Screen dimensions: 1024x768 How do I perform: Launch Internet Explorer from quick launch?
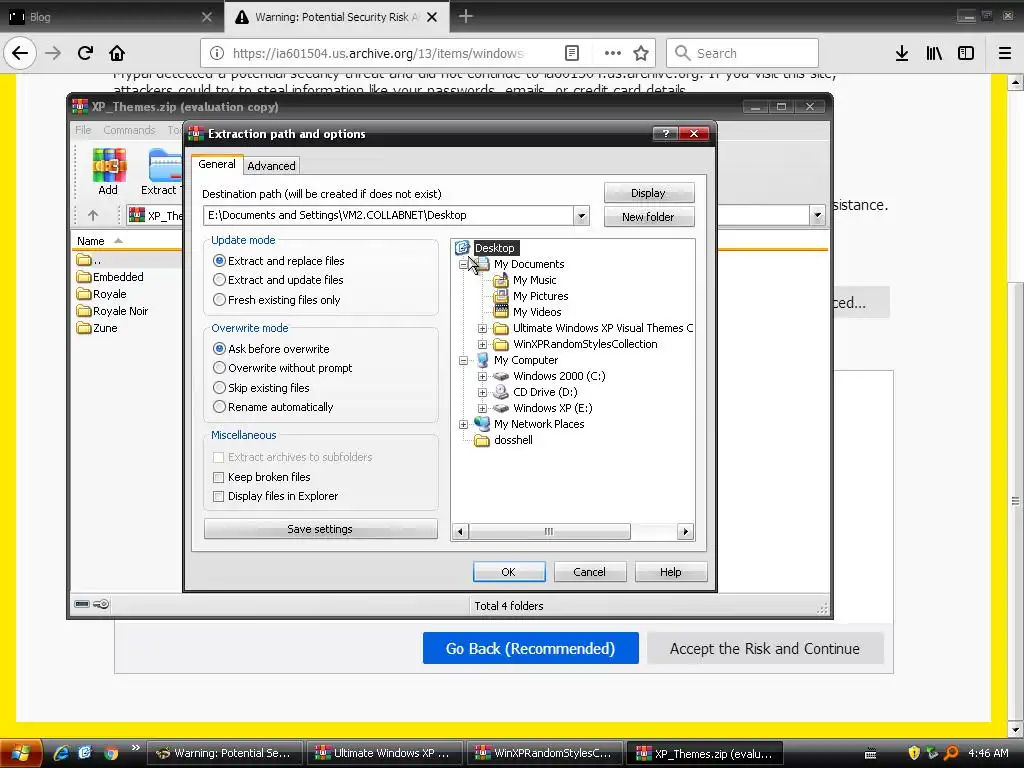[x=61, y=753]
